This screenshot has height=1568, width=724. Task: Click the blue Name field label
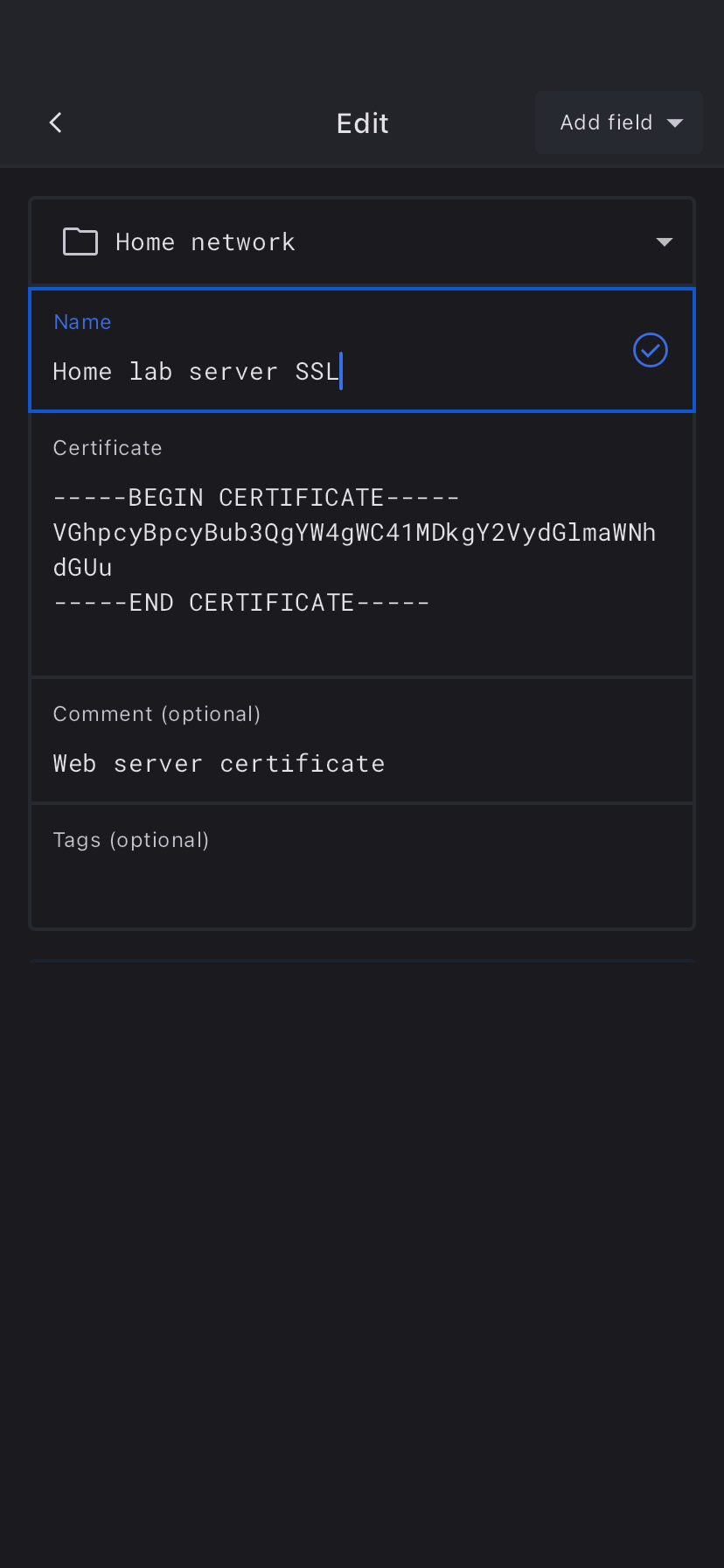(x=82, y=322)
